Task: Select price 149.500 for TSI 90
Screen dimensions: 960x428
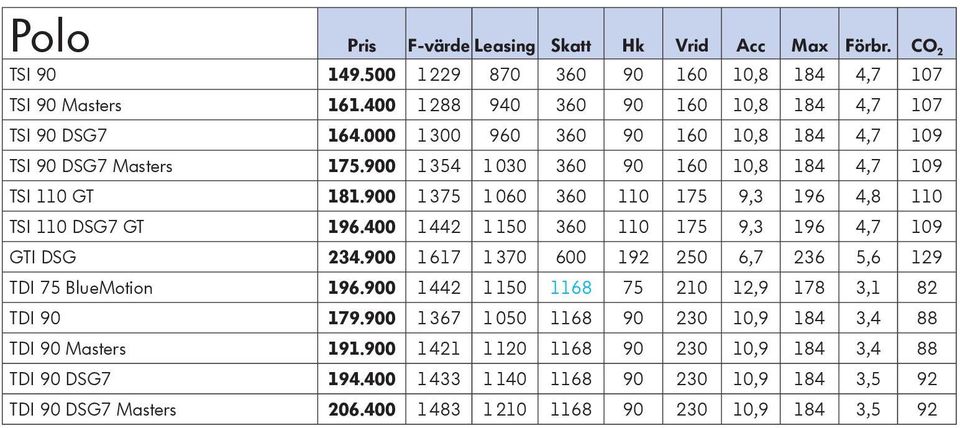Action: pyautogui.click(x=362, y=75)
